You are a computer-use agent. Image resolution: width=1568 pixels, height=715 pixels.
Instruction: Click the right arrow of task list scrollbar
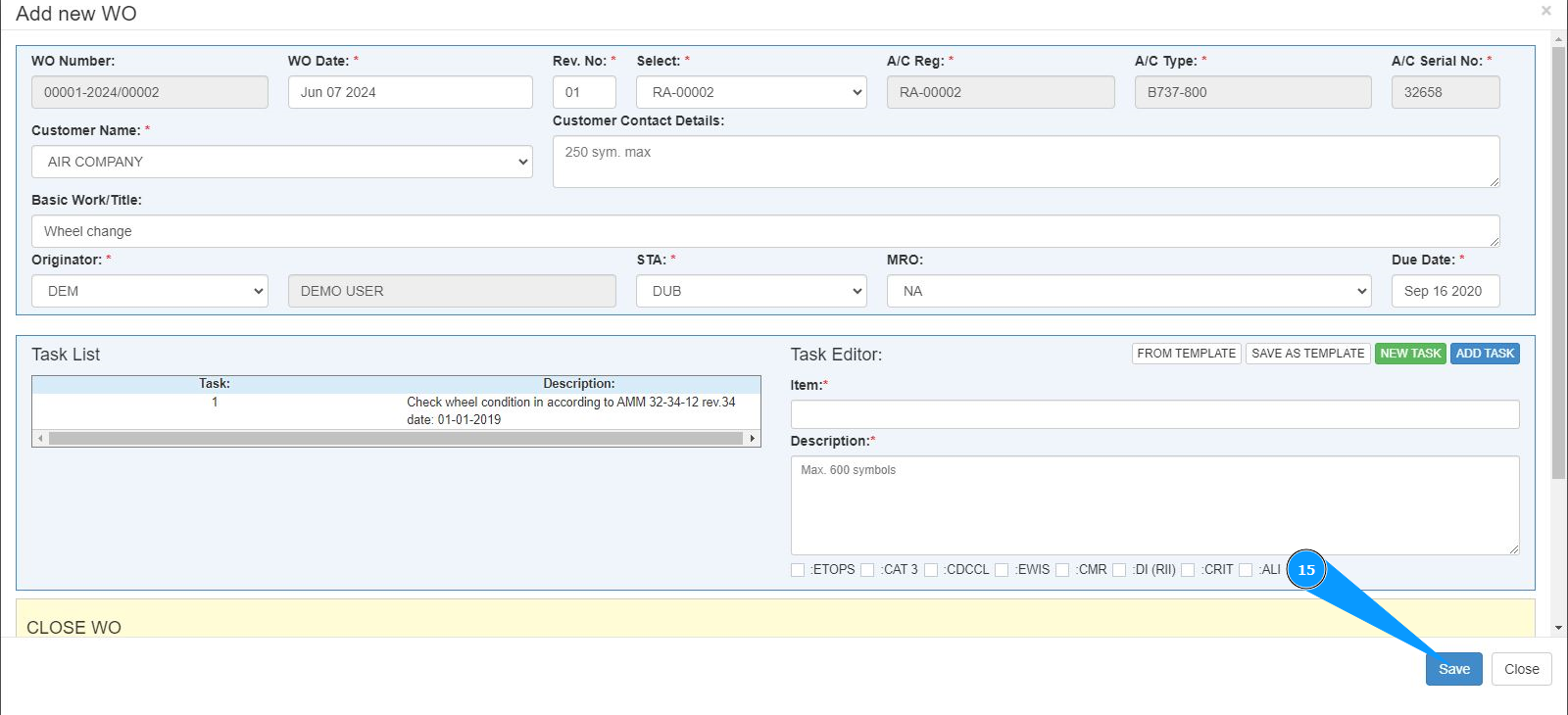click(752, 439)
